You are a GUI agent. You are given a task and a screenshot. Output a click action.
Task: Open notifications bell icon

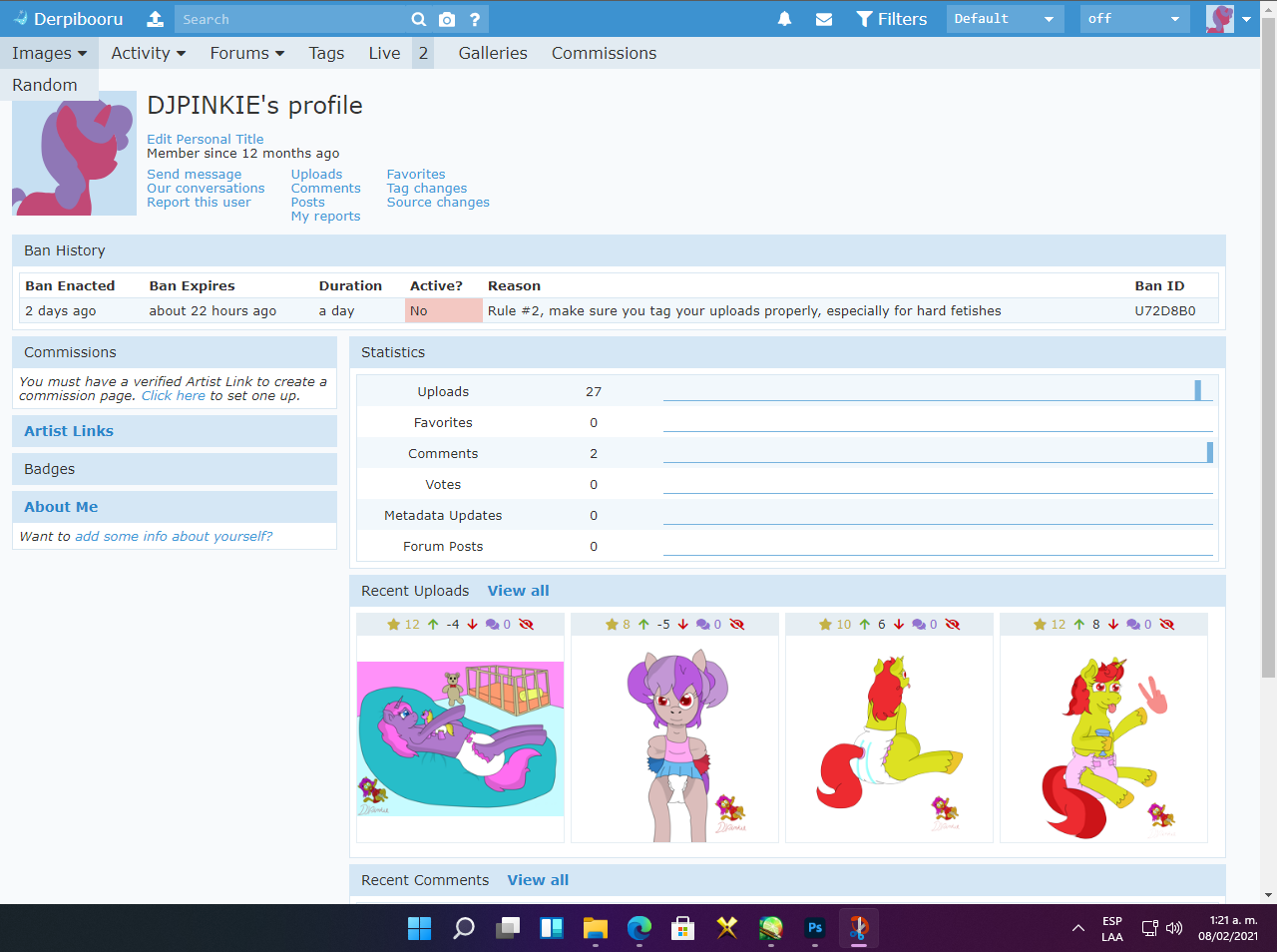tap(785, 19)
